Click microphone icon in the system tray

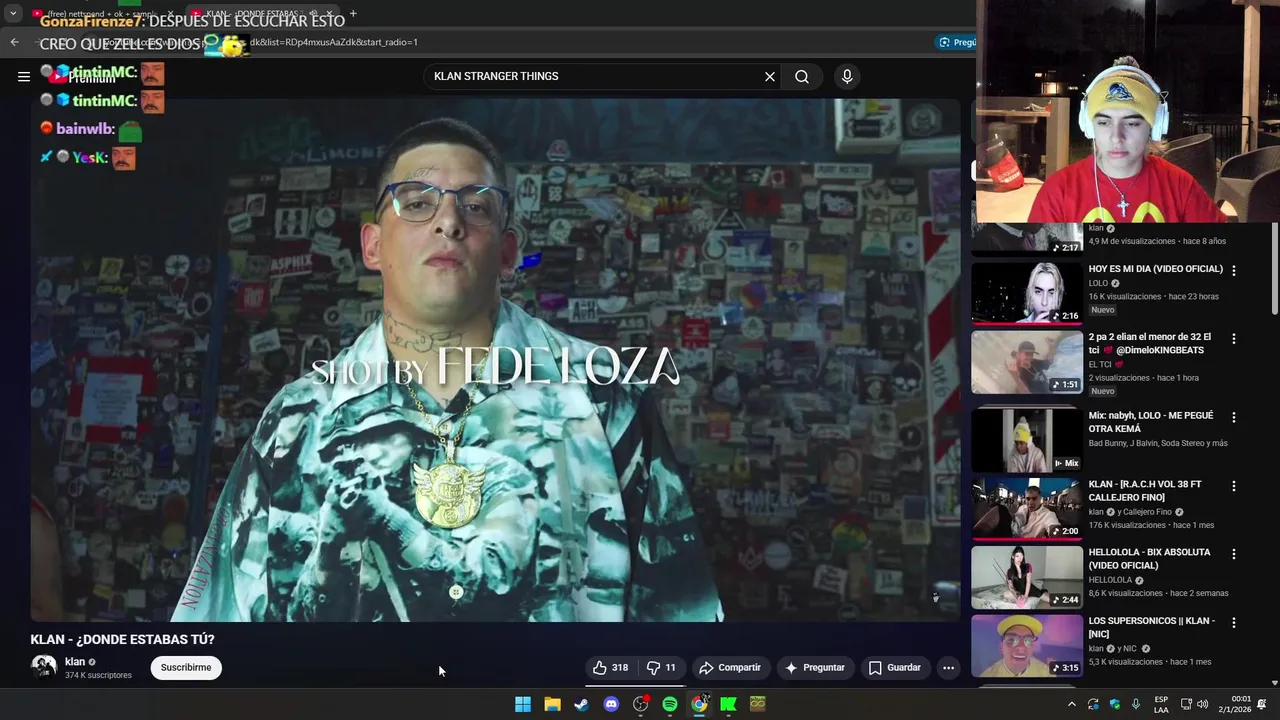click(1136, 704)
